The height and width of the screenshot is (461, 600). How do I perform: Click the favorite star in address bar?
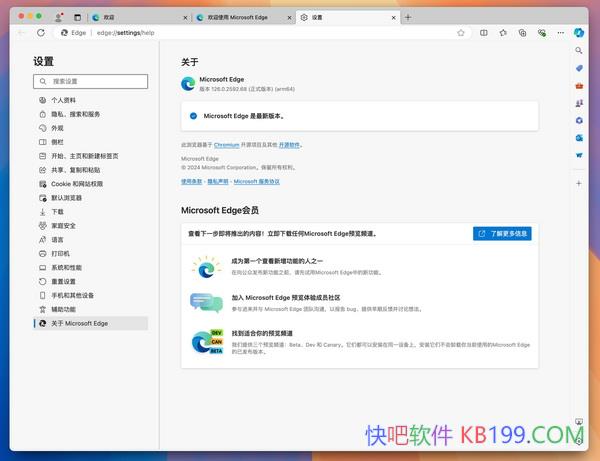[x=461, y=32]
